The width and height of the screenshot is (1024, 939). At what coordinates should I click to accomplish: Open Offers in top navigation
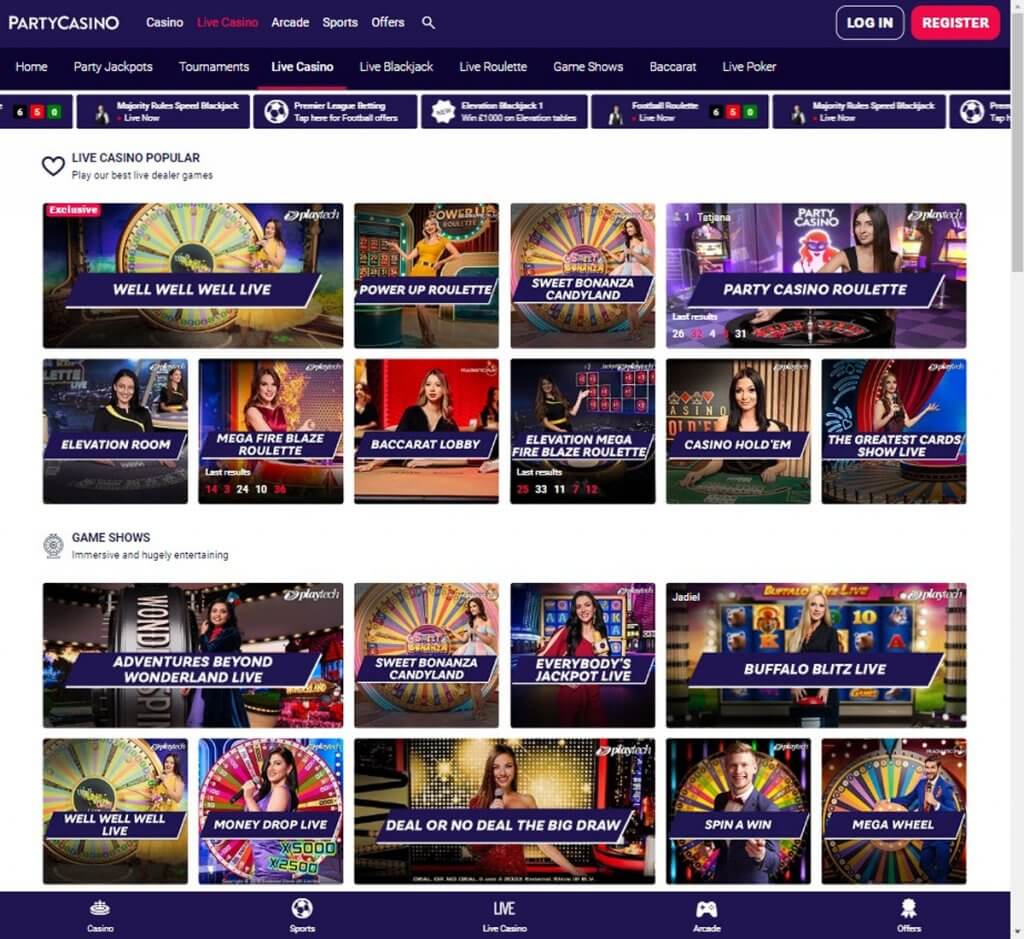388,22
